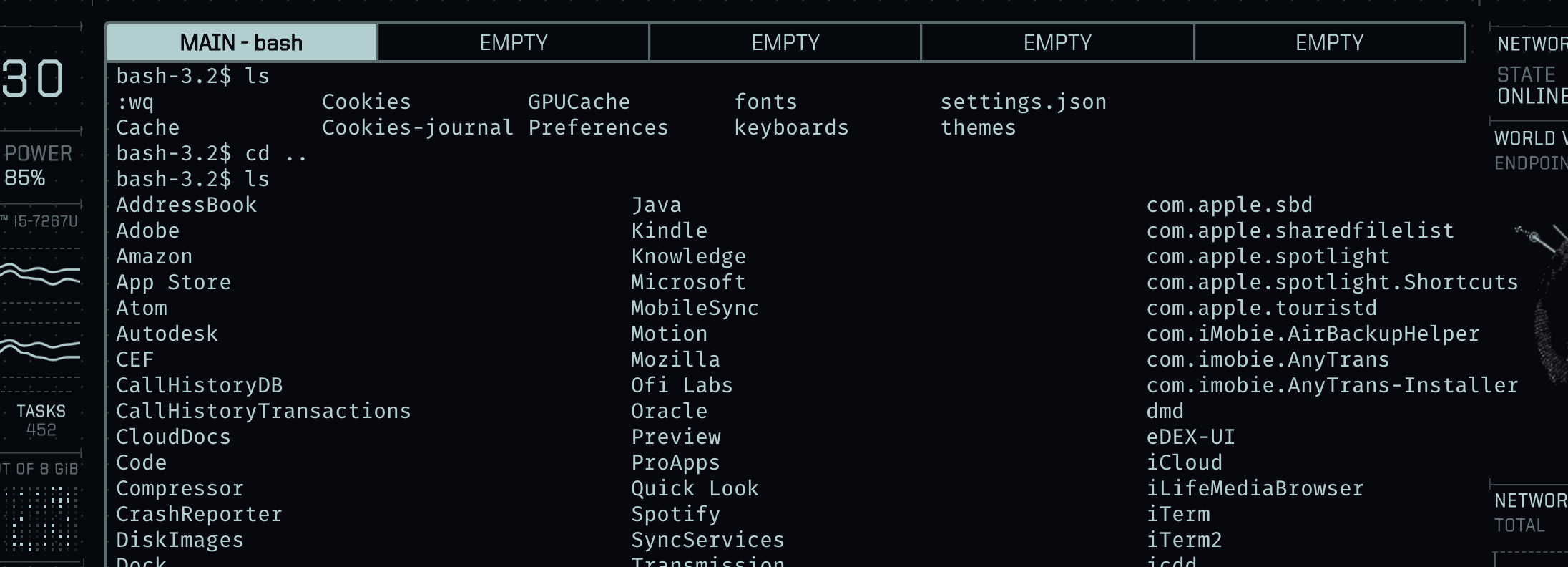Screen dimensions: 1568x567
Task: Switch to the MAIN - bash tab
Action: point(242,43)
